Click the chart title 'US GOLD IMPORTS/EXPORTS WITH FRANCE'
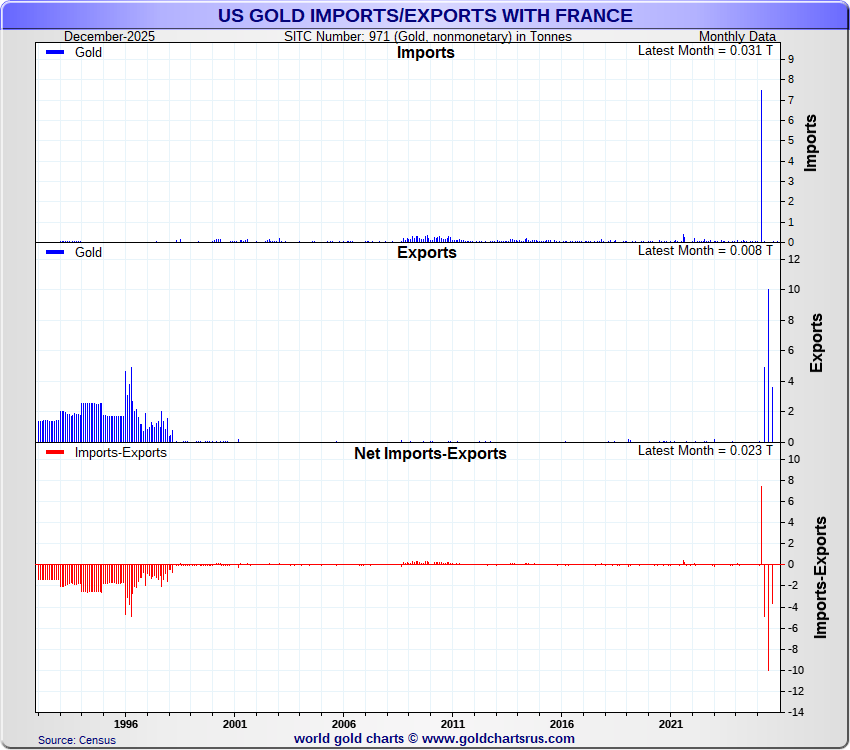 [x=425, y=16]
